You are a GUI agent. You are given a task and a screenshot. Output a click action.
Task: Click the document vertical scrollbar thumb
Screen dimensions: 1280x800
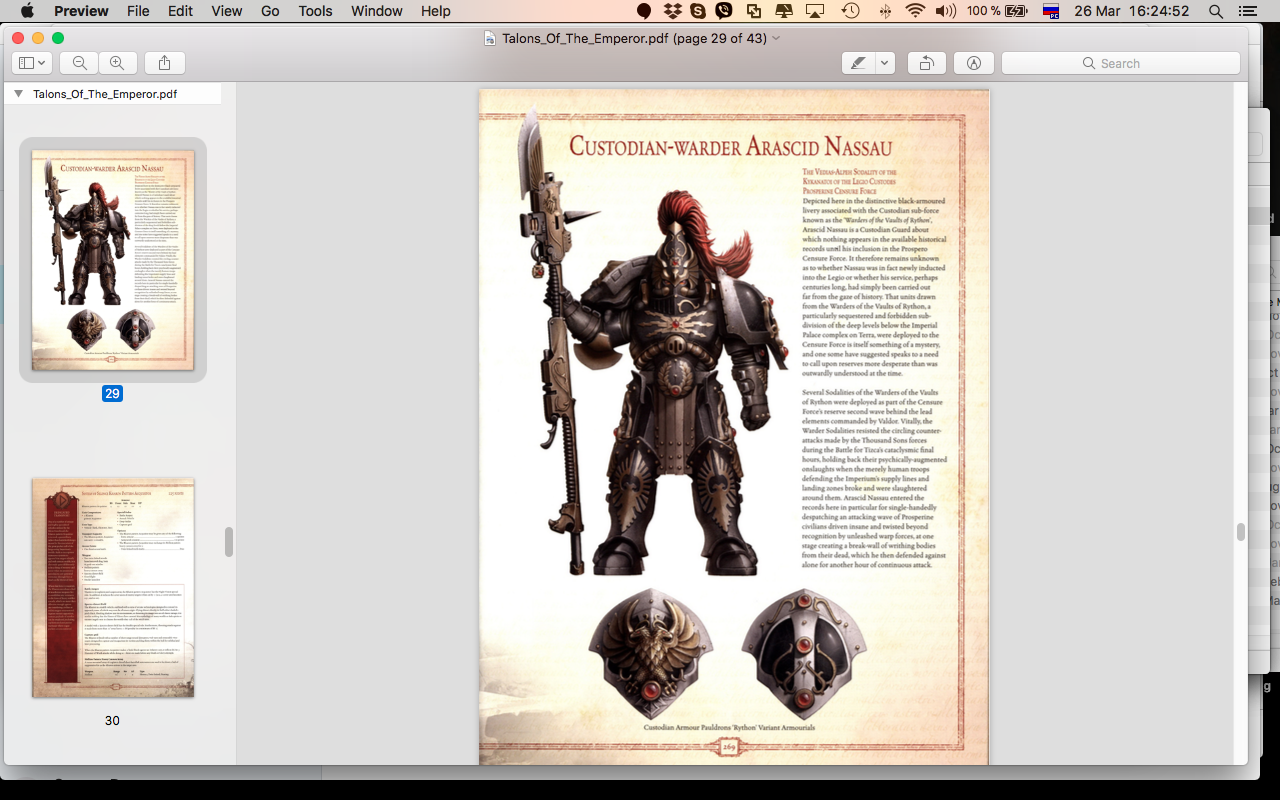click(1241, 532)
